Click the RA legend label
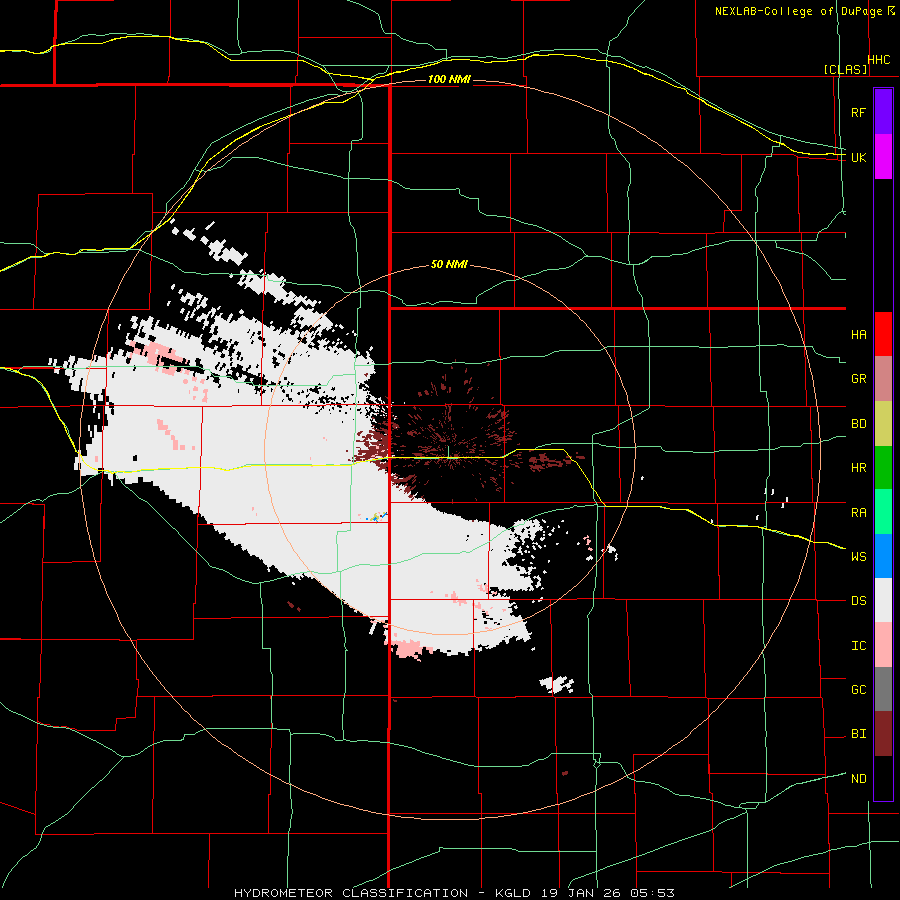This screenshot has width=900, height=900. (858, 513)
